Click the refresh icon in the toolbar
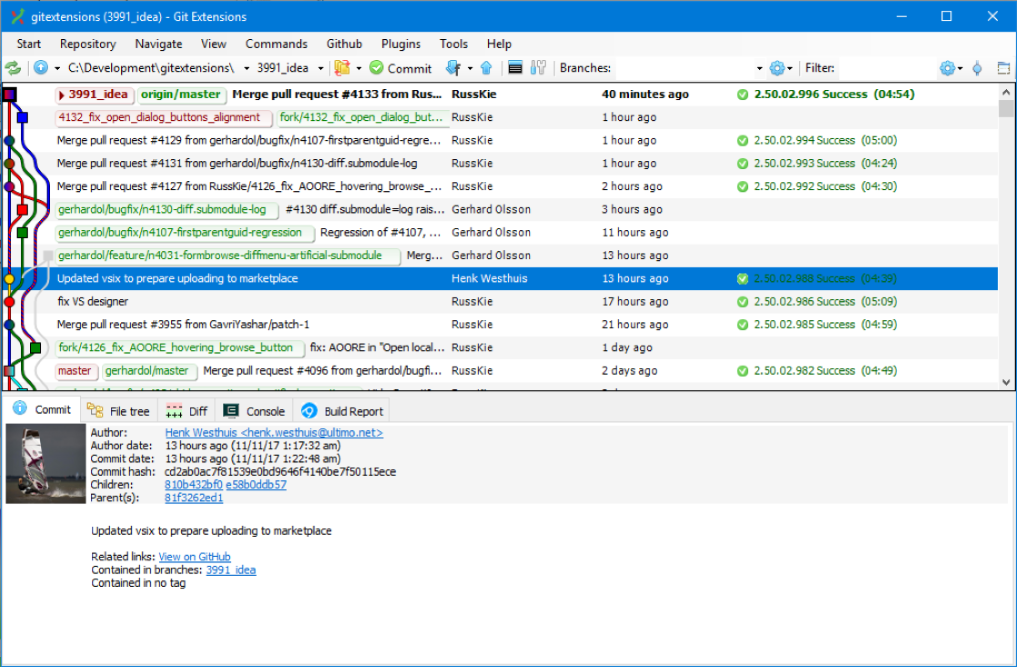Viewport: 1017px width, 667px height. 13,68
